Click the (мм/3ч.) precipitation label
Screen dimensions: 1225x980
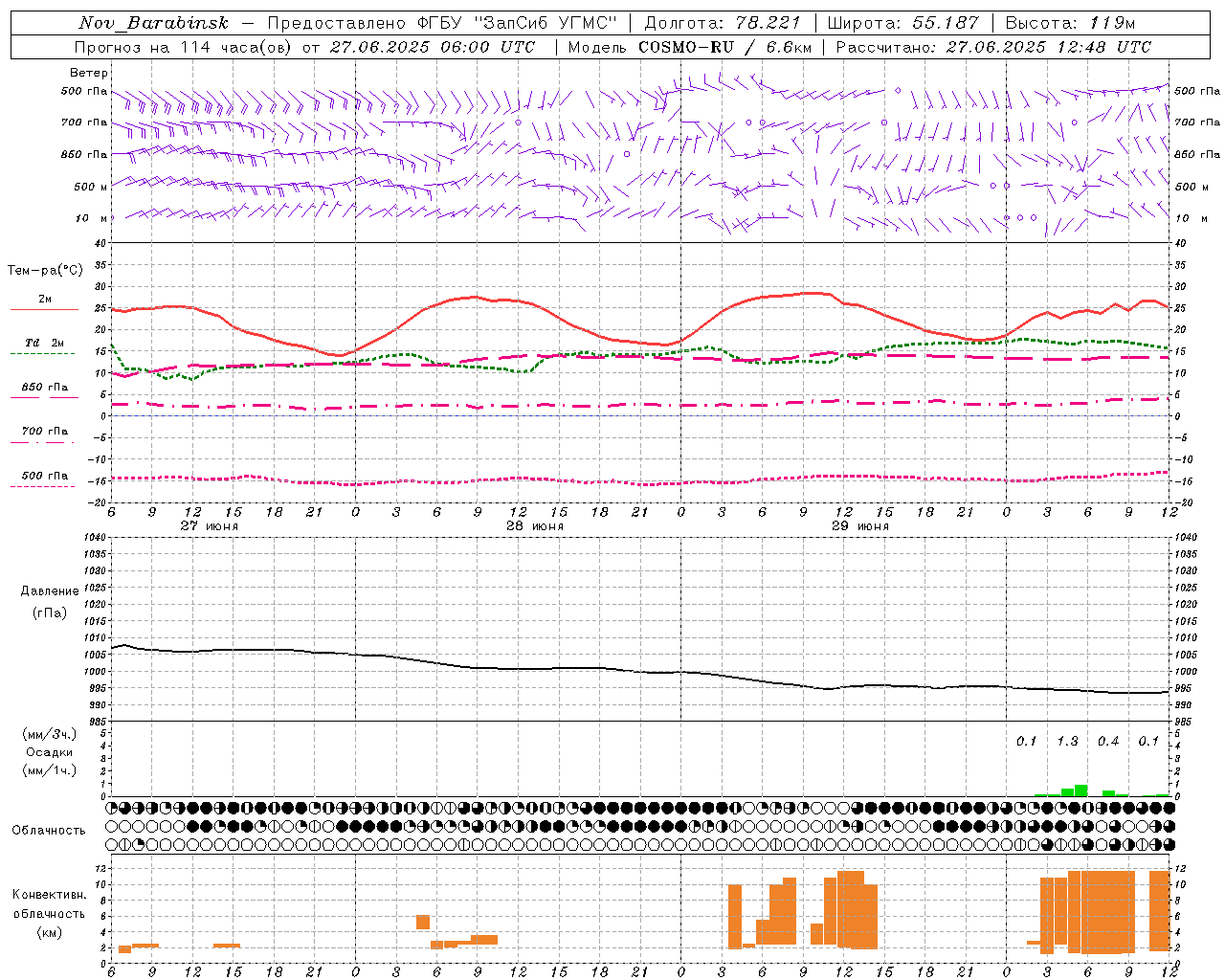(50, 735)
